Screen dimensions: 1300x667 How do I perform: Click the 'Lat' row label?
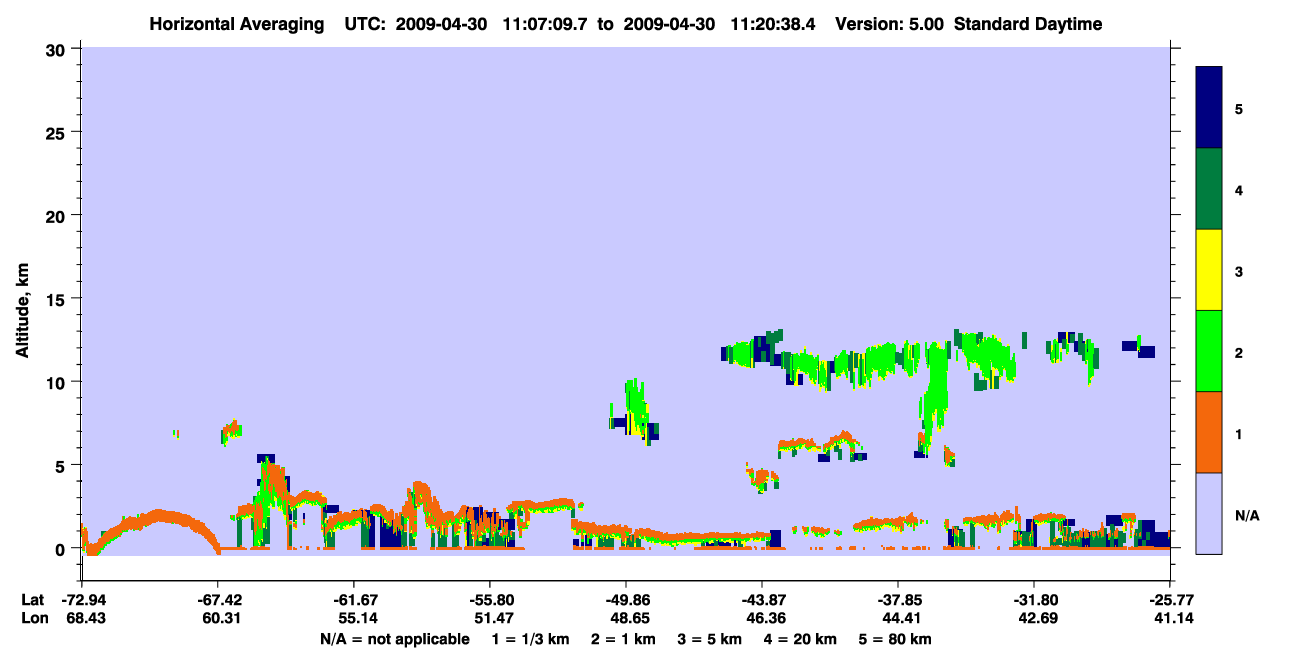pos(32,600)
